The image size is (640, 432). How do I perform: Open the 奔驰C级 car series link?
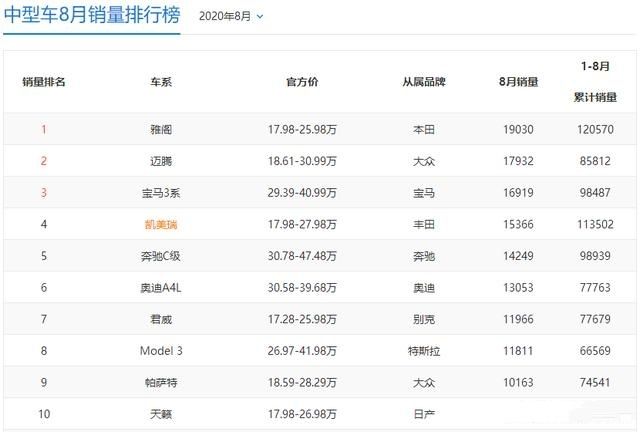[x=161, y=256]
